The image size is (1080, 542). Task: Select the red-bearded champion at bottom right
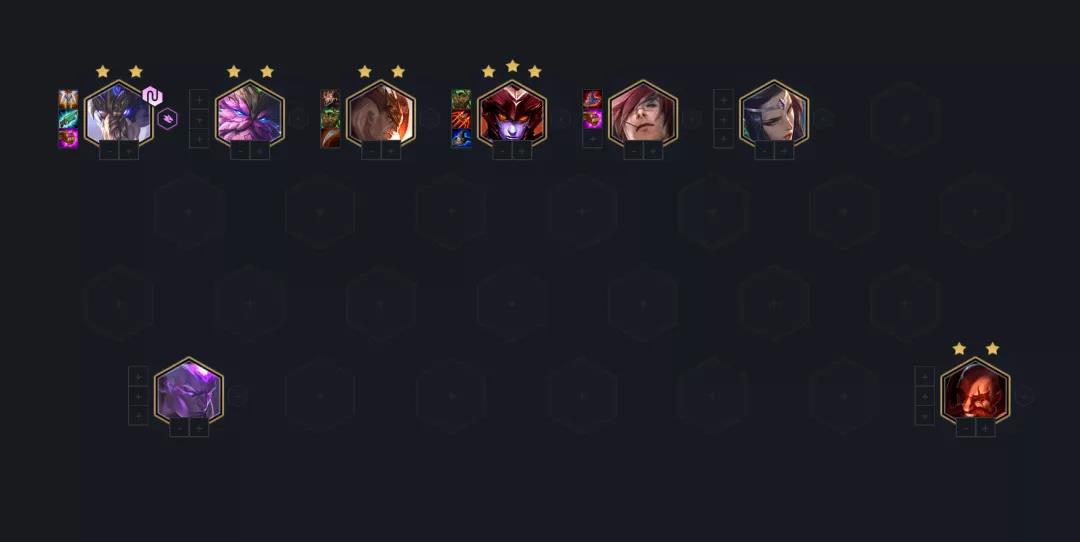click(x=975, y=390)
